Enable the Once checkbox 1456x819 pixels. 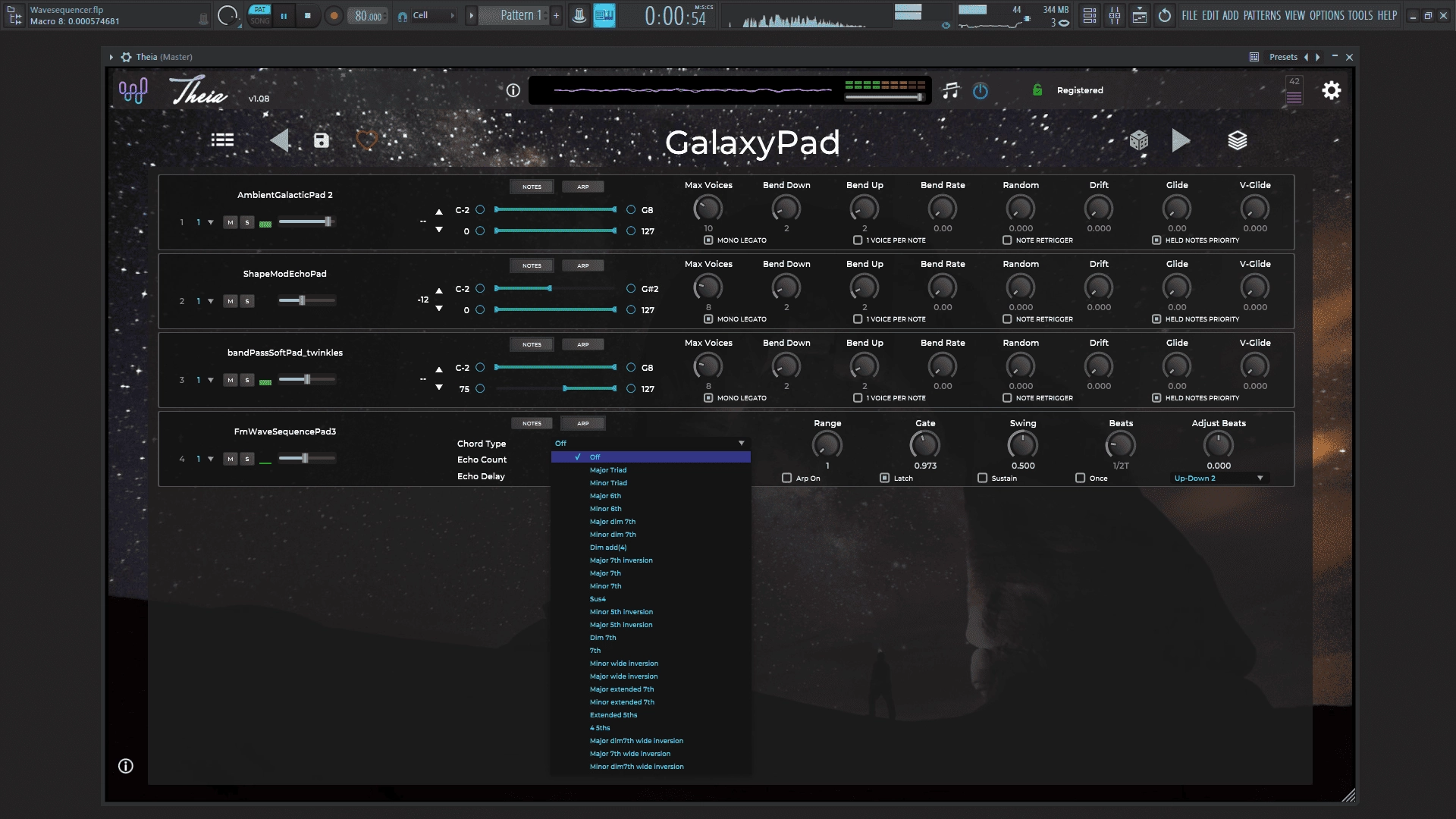click(x=1080, y=479)
